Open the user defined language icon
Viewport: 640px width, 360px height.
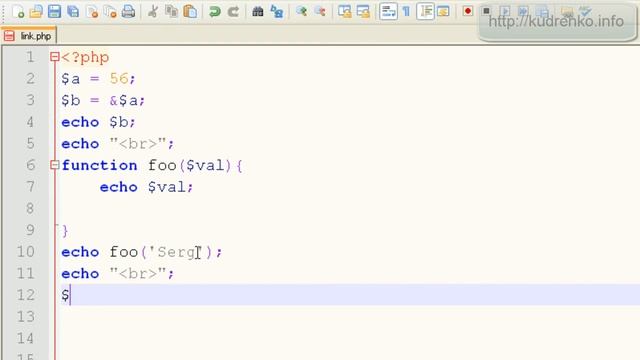(x=443, y=11)
